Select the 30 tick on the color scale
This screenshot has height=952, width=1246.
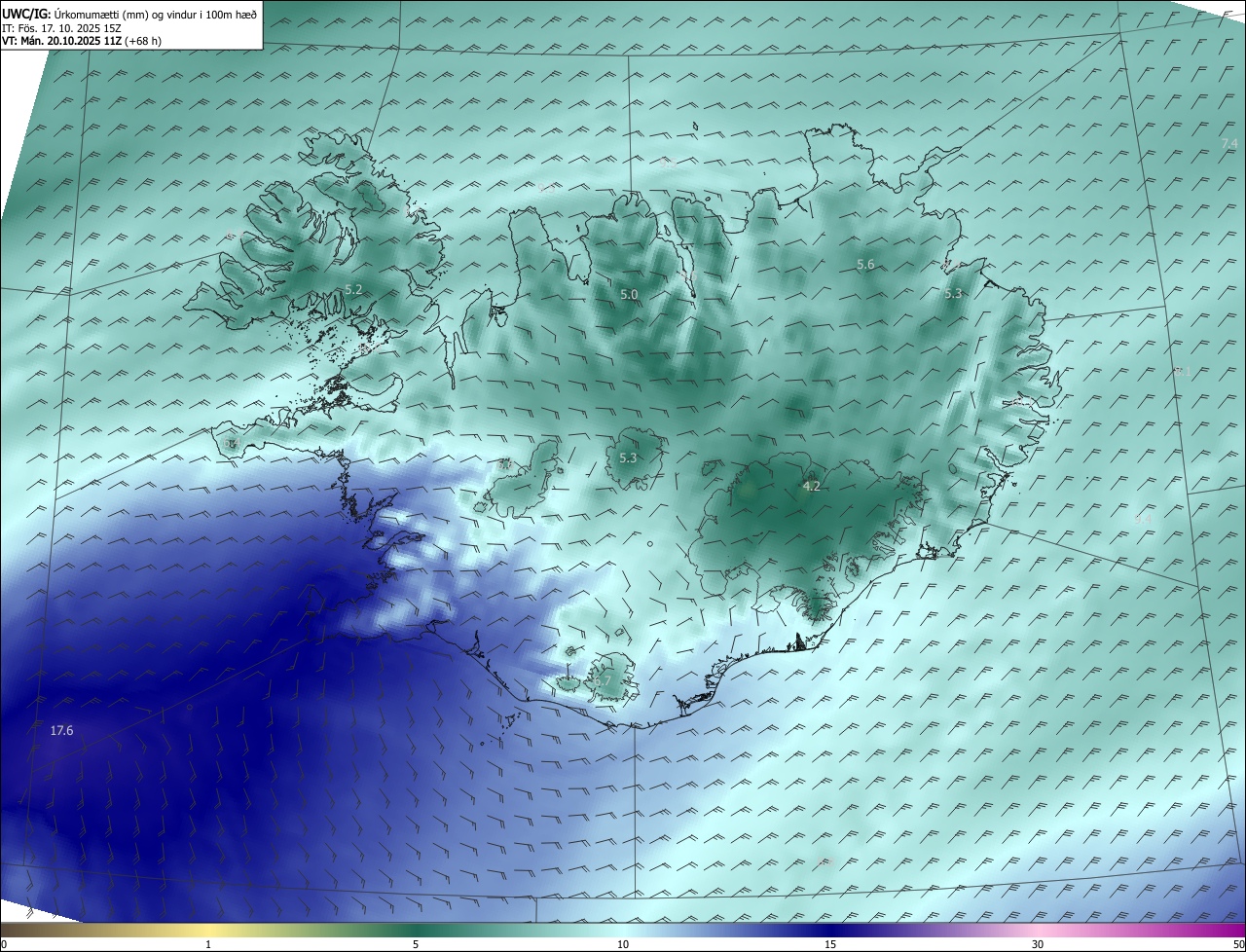click(x=1038, y=944)
